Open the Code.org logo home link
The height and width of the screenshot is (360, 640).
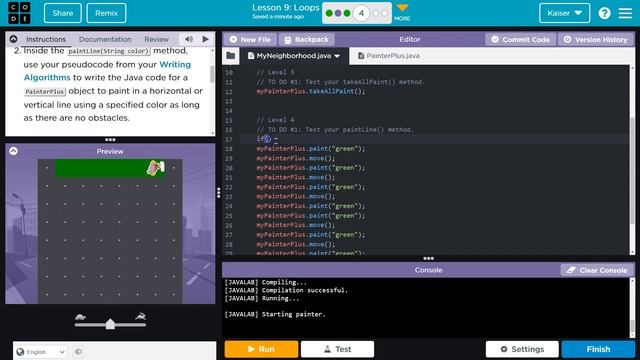pos(19,13)
